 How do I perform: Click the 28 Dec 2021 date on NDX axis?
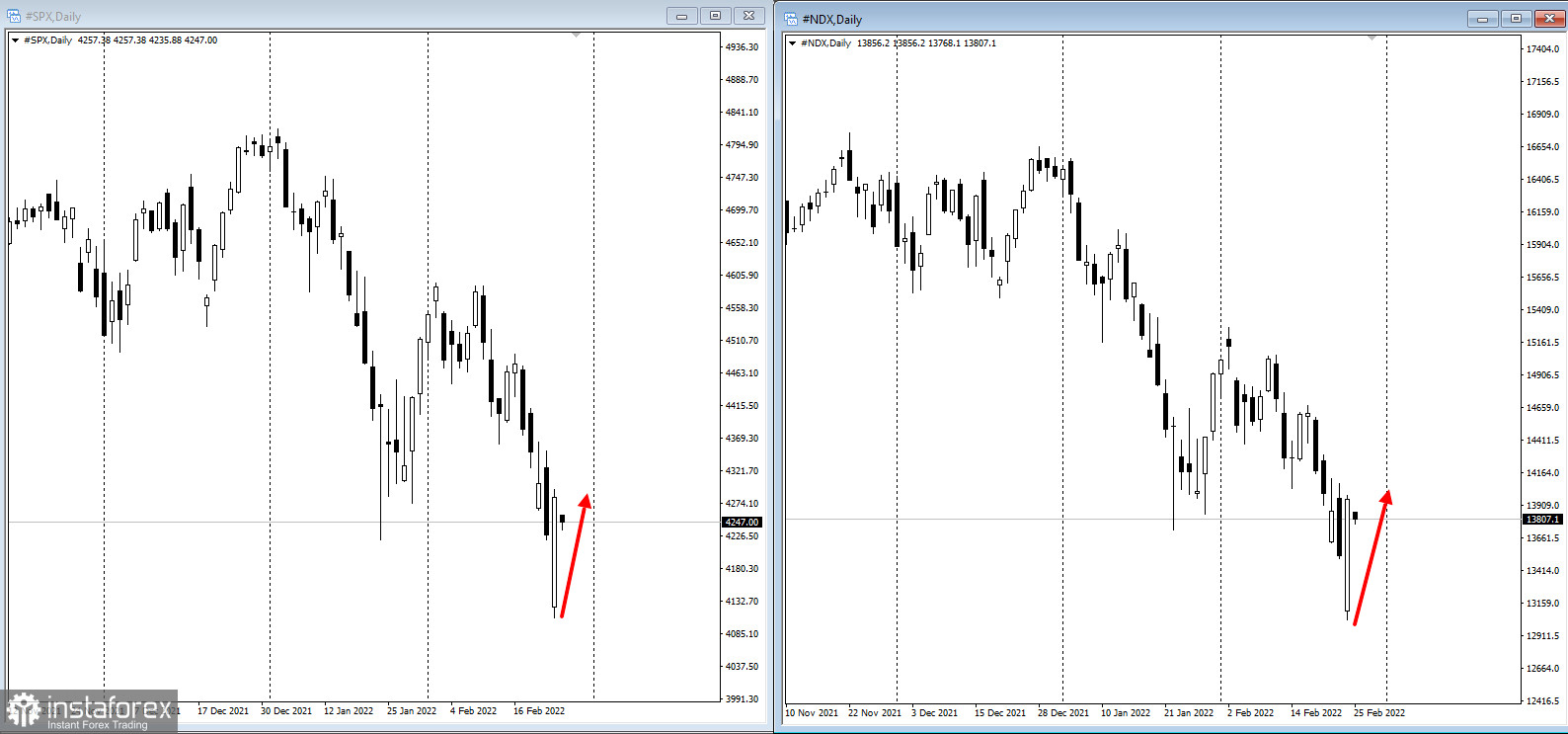(x=1063, y=713)
